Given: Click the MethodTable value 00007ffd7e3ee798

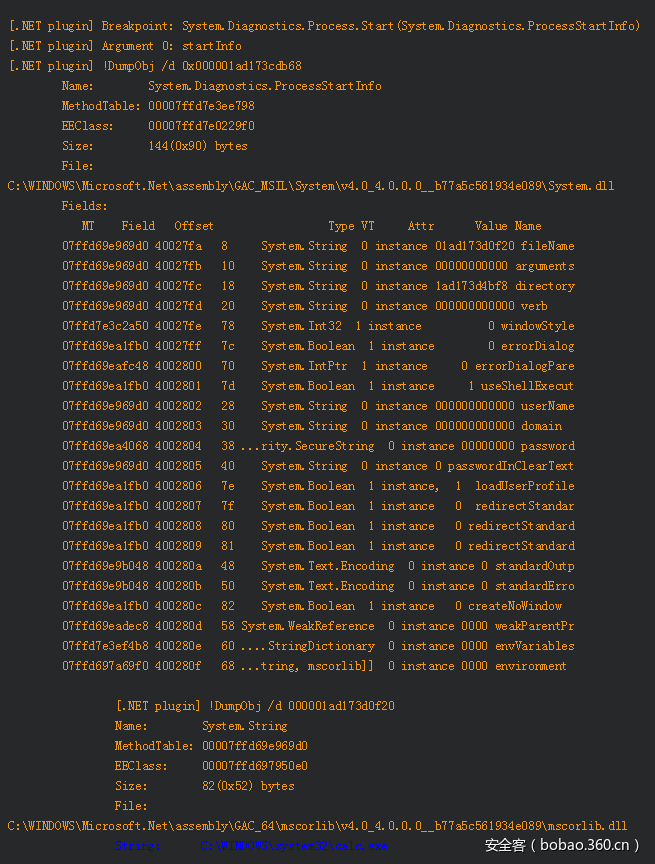Looking at the screenshot, I should [x=201, y=106].
